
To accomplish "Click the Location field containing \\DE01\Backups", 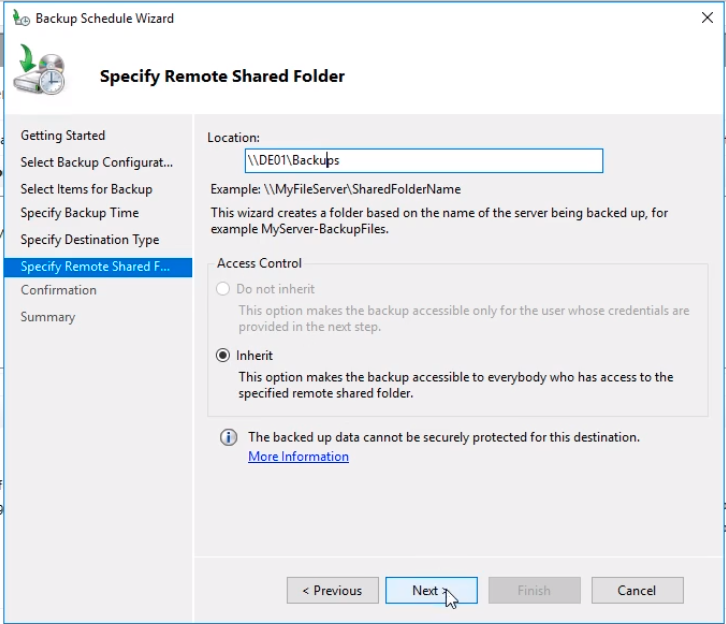I will pyautogui.click(x=424, y=161).
